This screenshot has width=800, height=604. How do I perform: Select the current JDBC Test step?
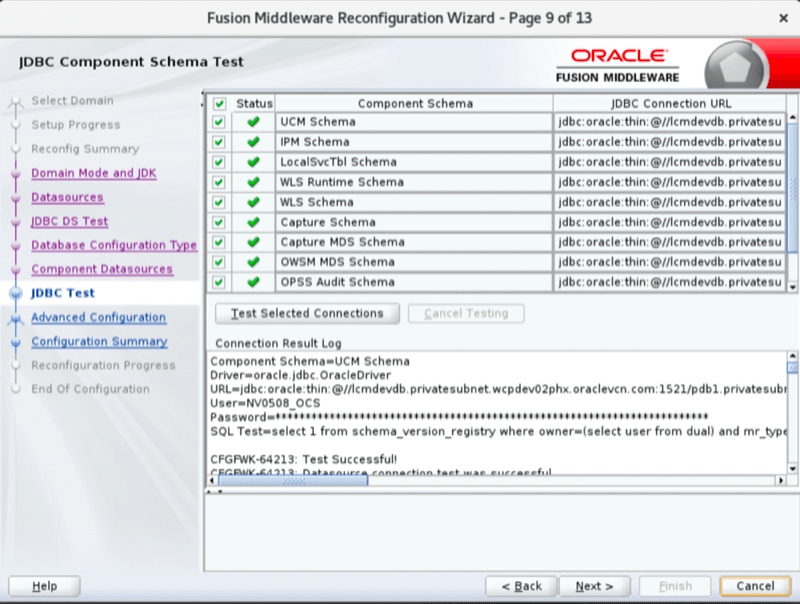63,293
